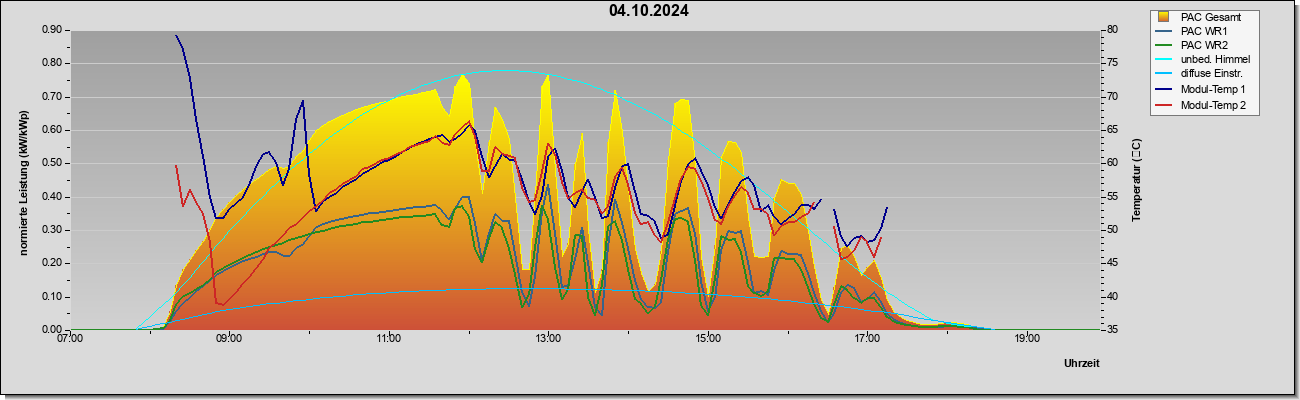Click the Temperatur axis title
1300x400 pixels.
pos(1136,180)
